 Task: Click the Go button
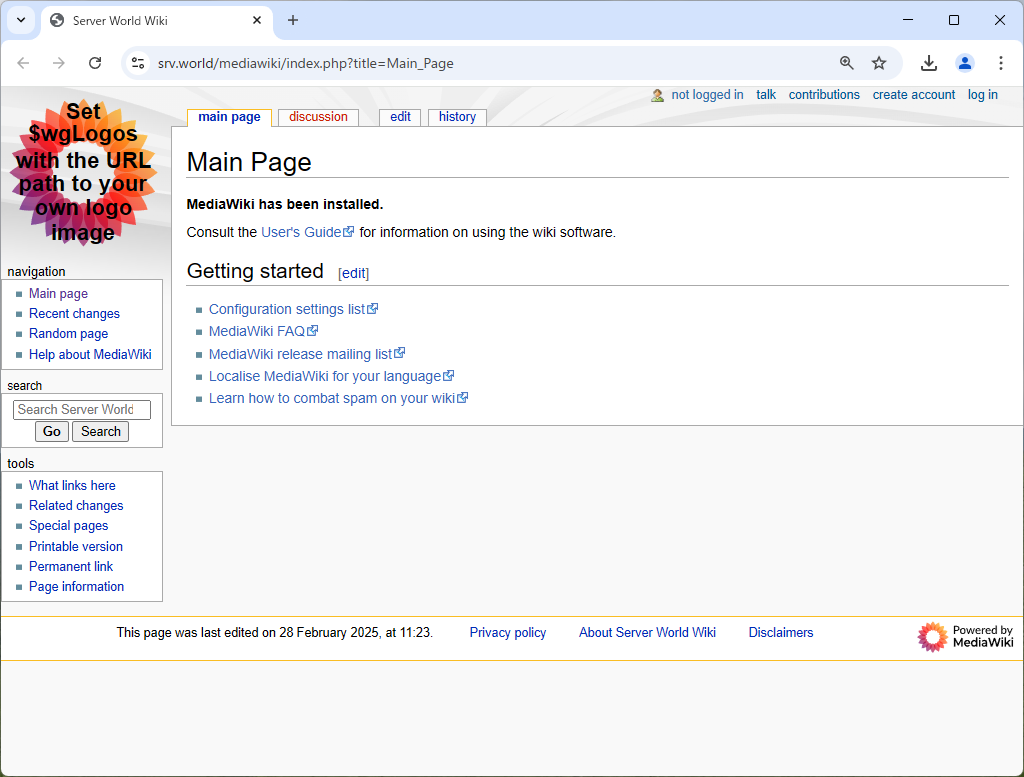52,432
